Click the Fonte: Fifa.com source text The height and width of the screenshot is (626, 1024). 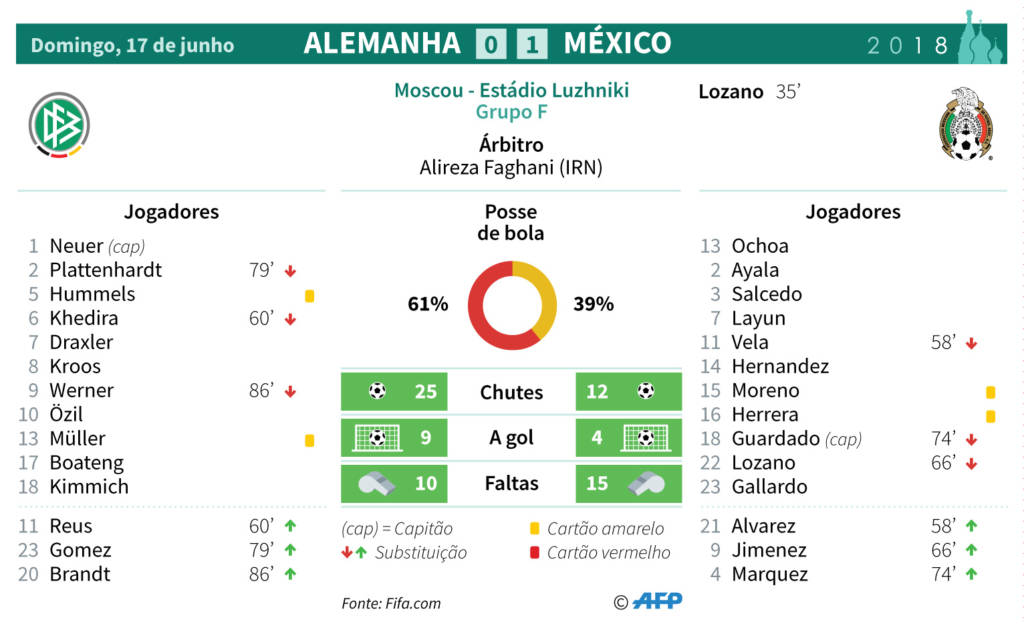(391, 603)
